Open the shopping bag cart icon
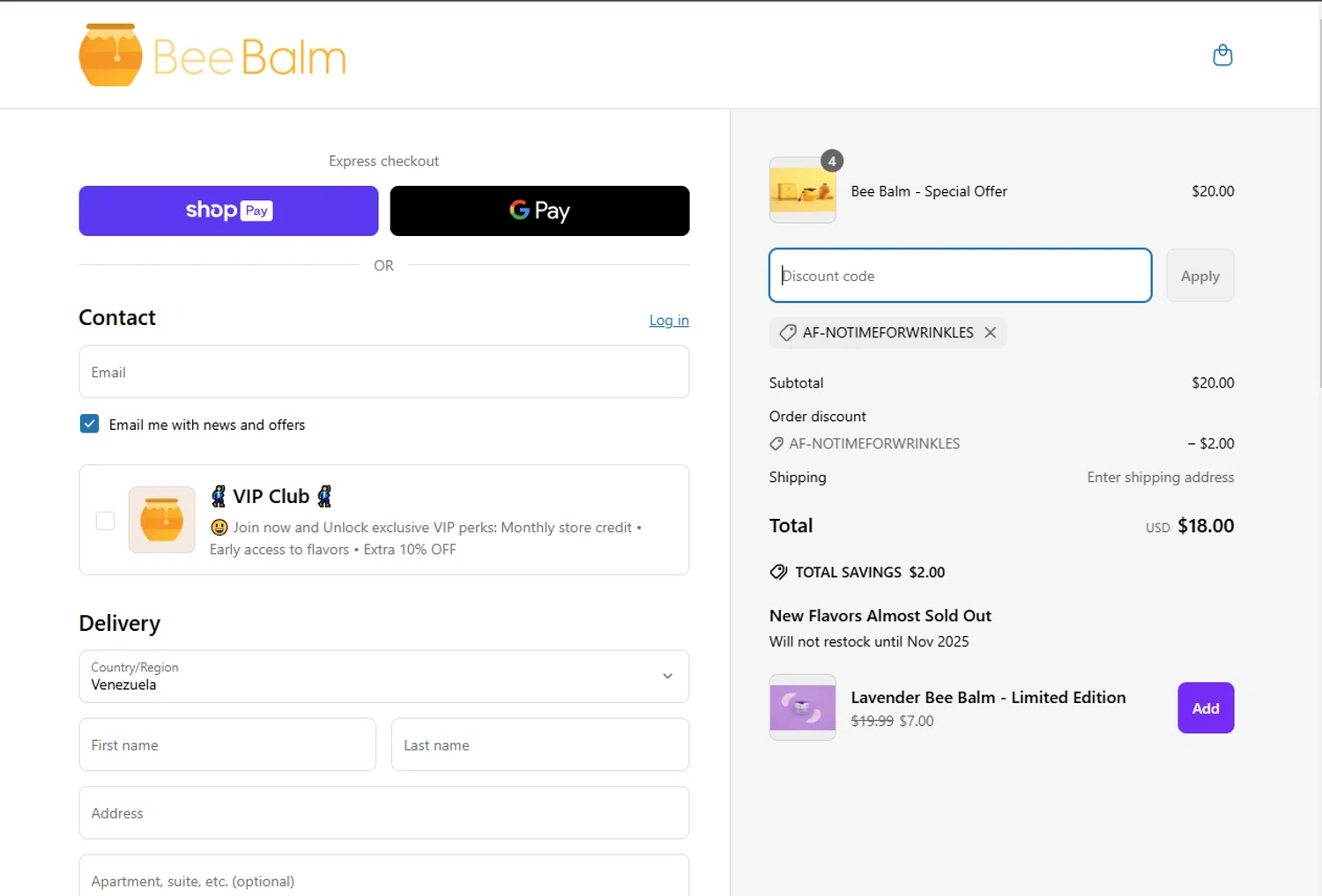 point(1222,56)
